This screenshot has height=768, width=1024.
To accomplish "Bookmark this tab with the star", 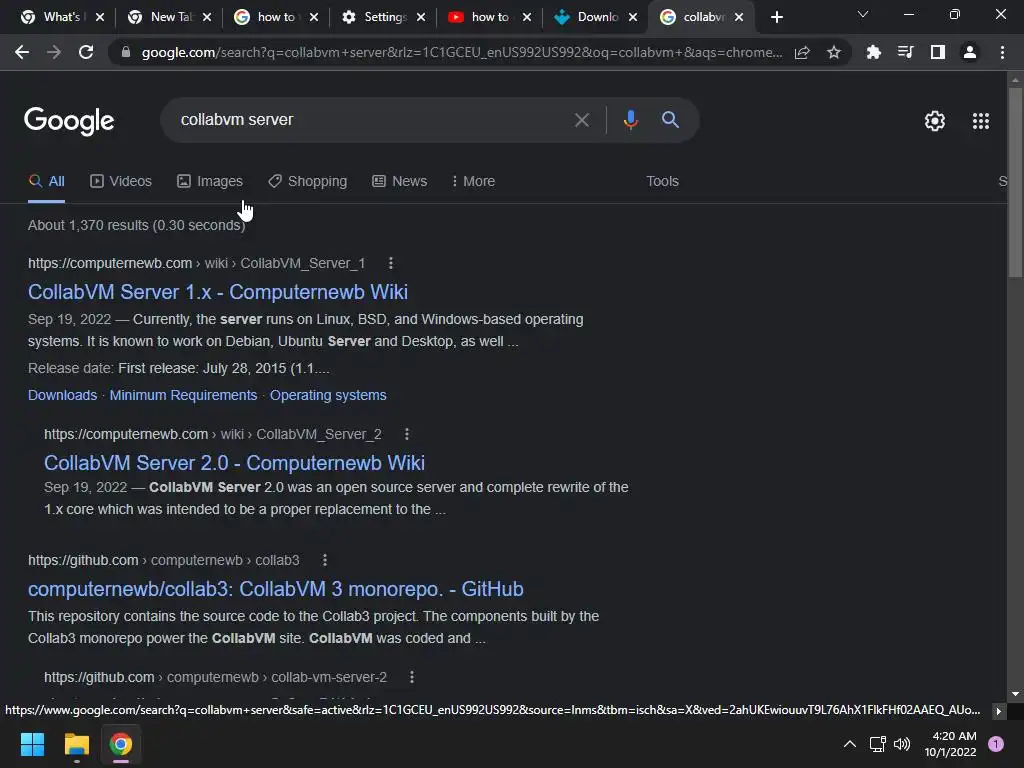I will pos(833,52).
